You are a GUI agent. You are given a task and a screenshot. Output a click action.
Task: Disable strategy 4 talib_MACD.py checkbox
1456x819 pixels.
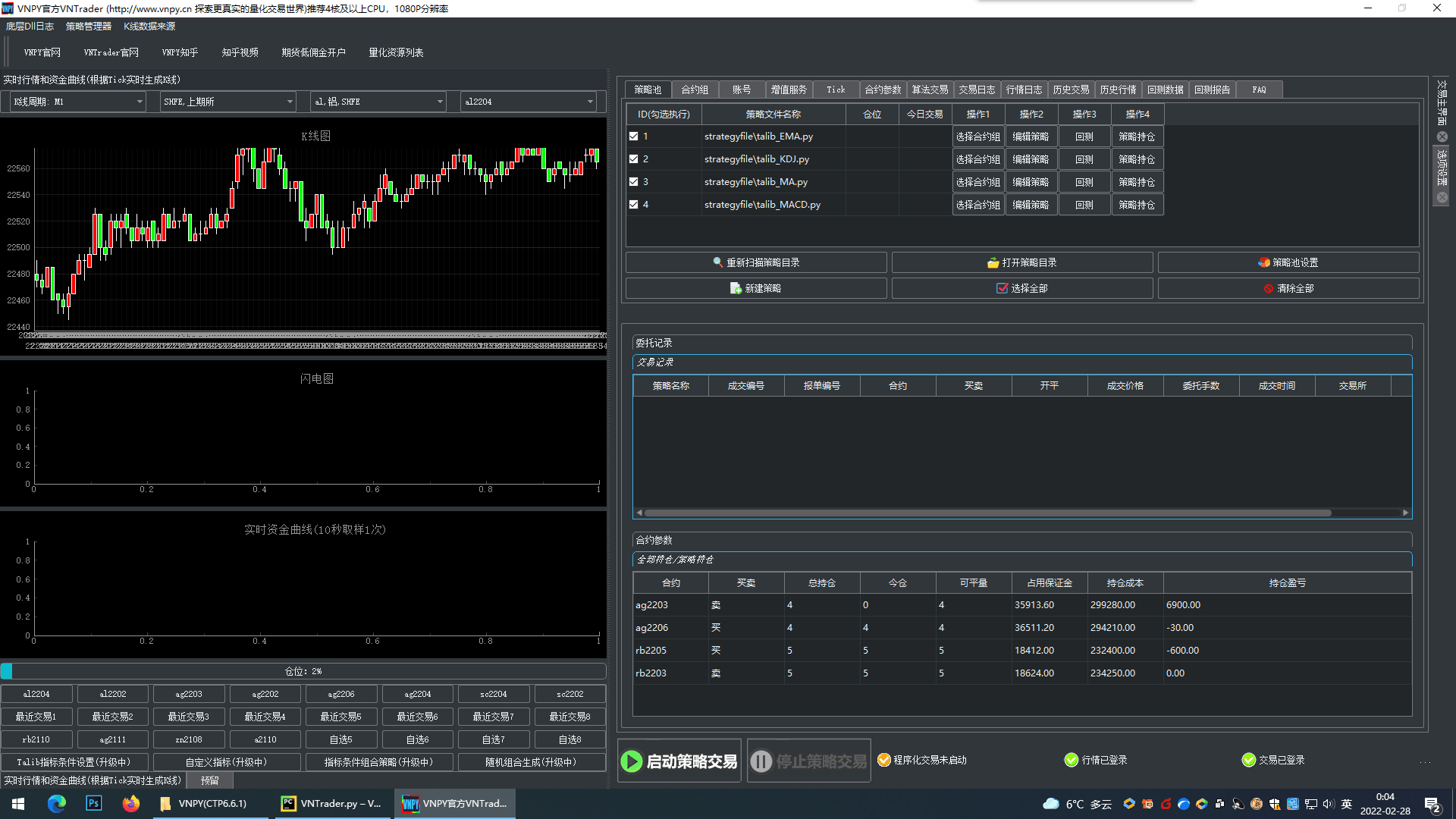click(x=634, y=205)
